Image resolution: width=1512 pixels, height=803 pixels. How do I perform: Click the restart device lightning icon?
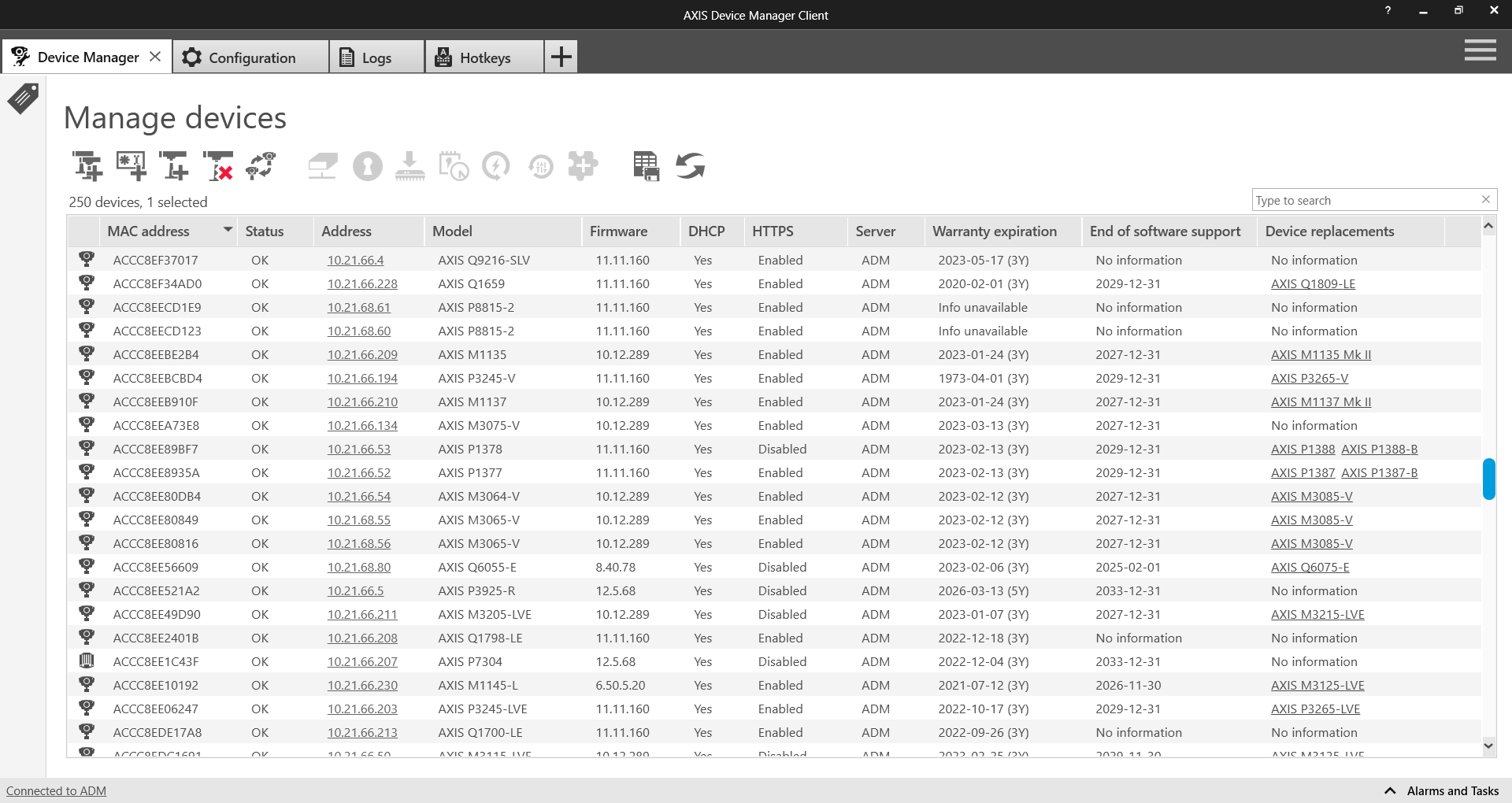496,166
